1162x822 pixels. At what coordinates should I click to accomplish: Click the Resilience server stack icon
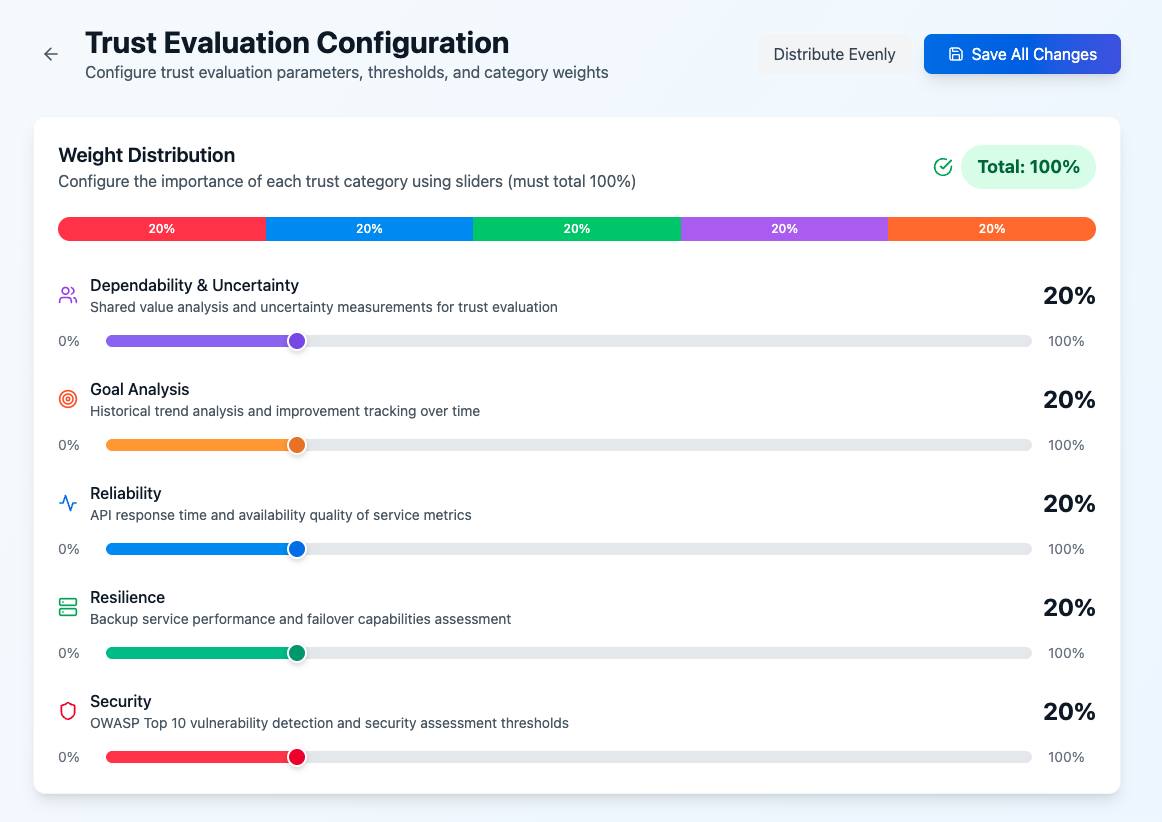click(x=67, y=606)
